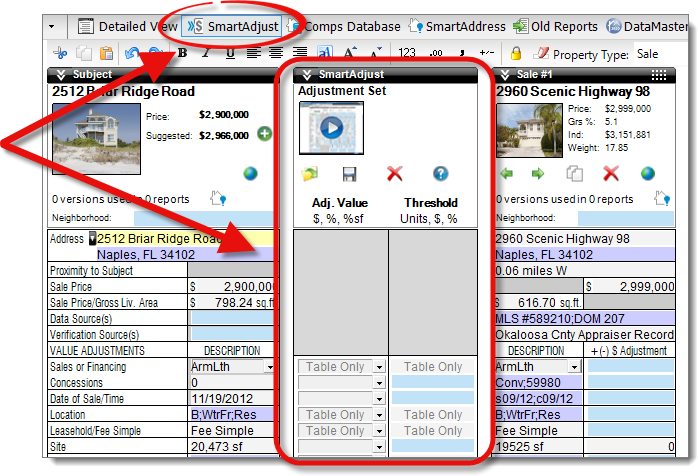Move Sale #1 left with green arrow
Viewport: 698px width, 476px height.
point(506,174)
